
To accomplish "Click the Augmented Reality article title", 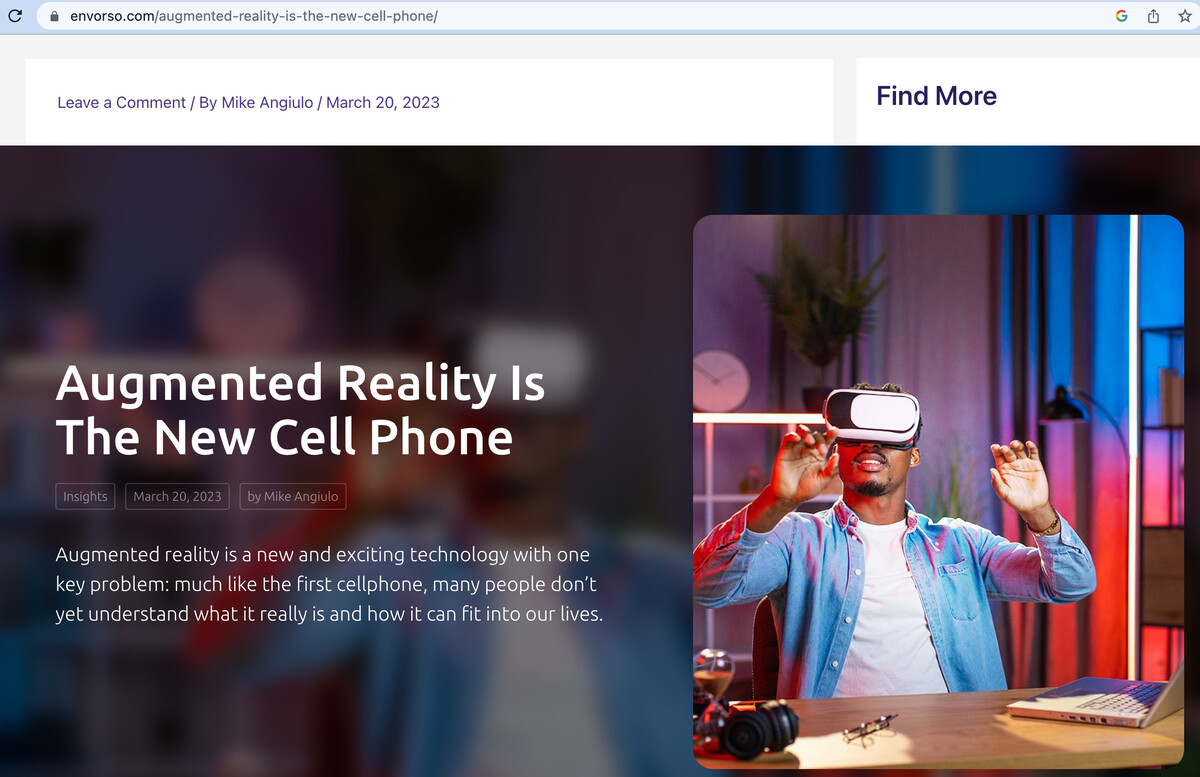I will (300, 410).
